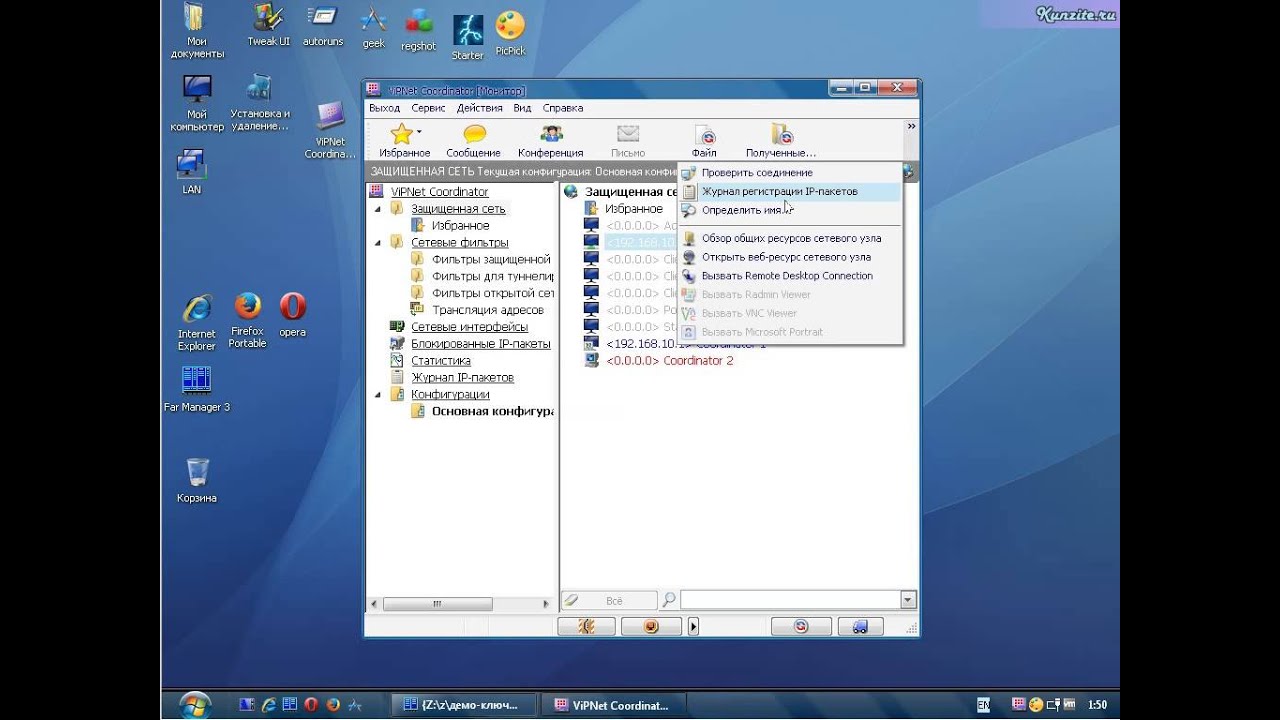The height and width of the screenshot is (720, 1280).
Task: Open the search field dropdown arrow
Action: tap(908, 600)
